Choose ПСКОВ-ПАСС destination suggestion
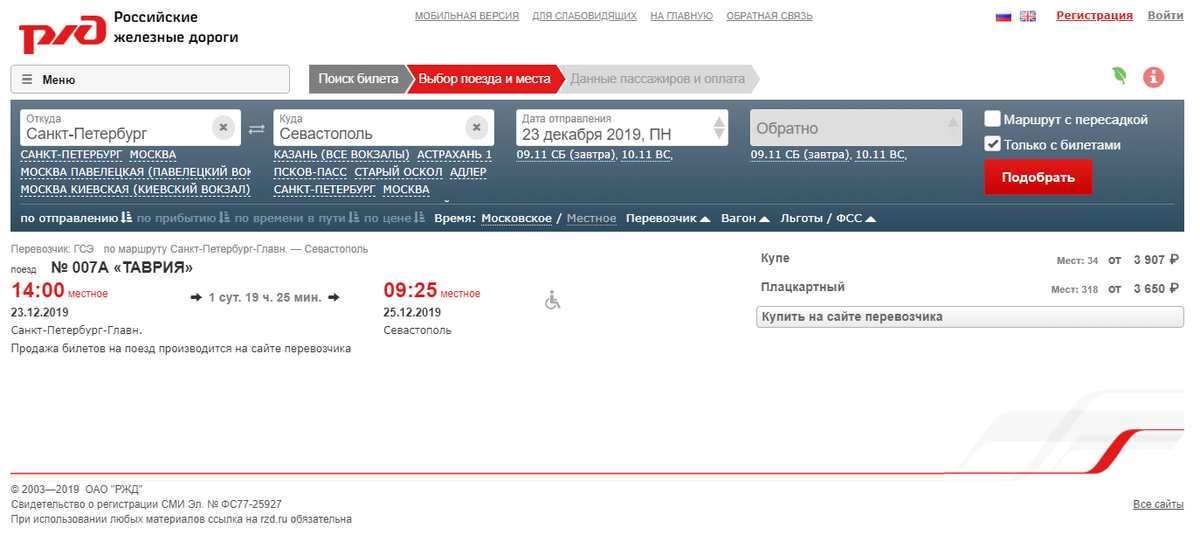1200x542 pixels. pos(311,172)
